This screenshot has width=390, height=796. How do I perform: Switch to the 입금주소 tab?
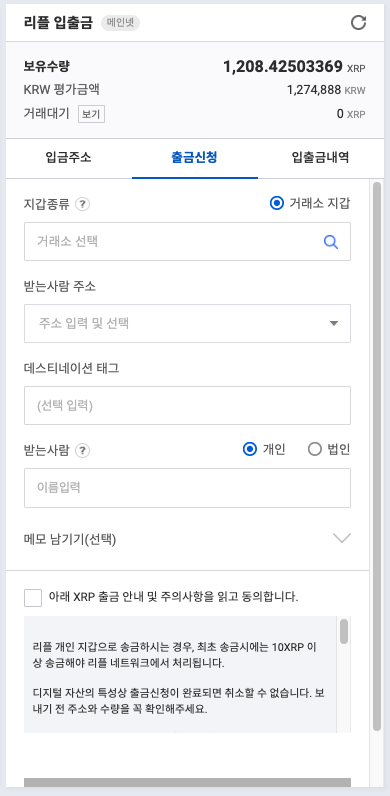pyautogui.click(x=69, y=158)
